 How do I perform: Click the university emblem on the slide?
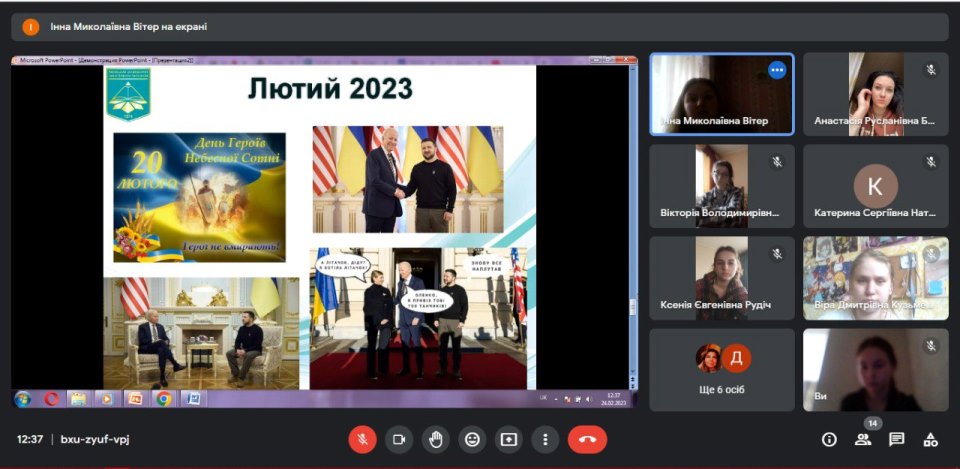tap(128, 94)
